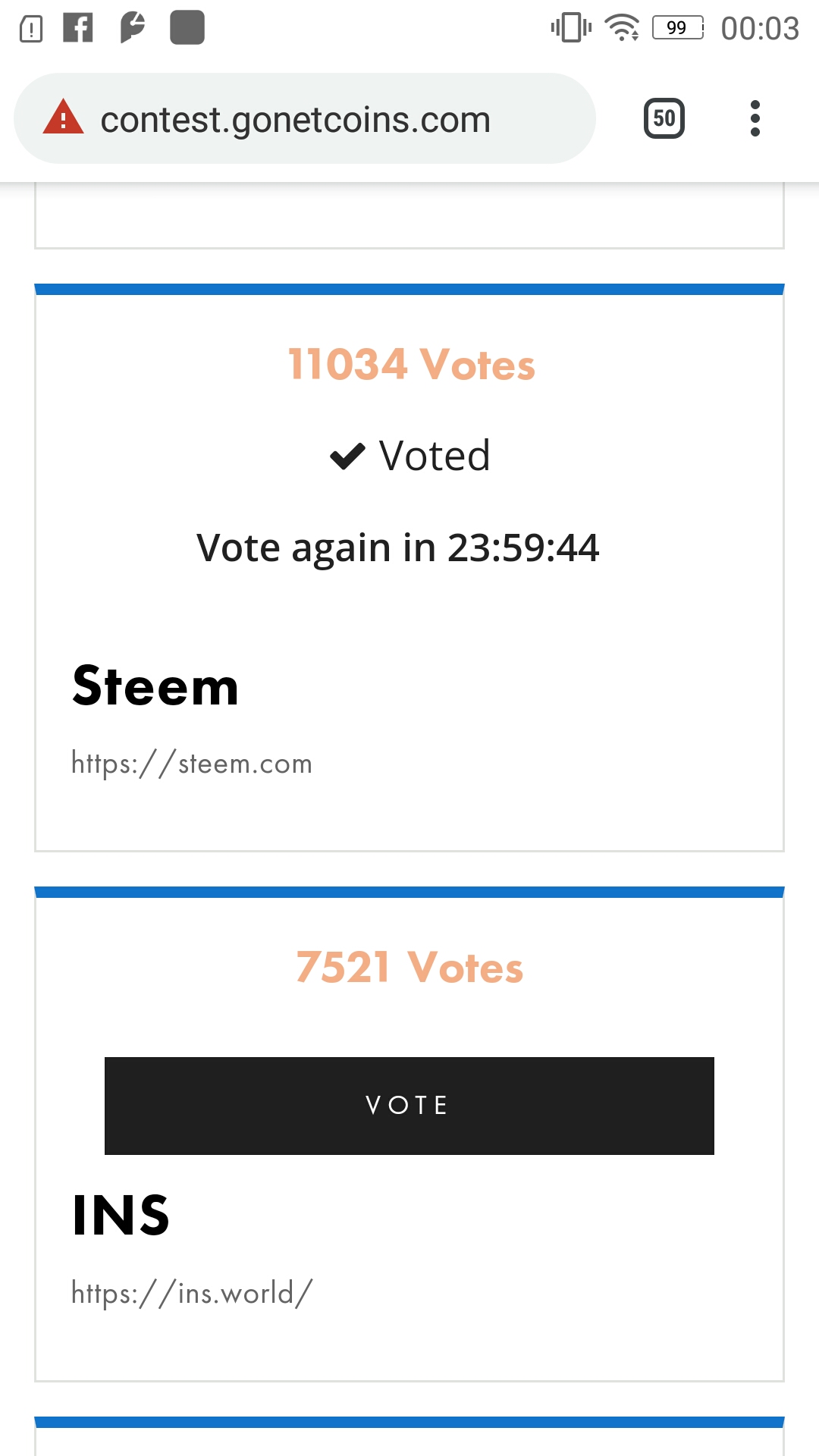This screenshot has width=819, height=1456.
Task: Tap the INS project heading
Action: [x=121, y=1215]
